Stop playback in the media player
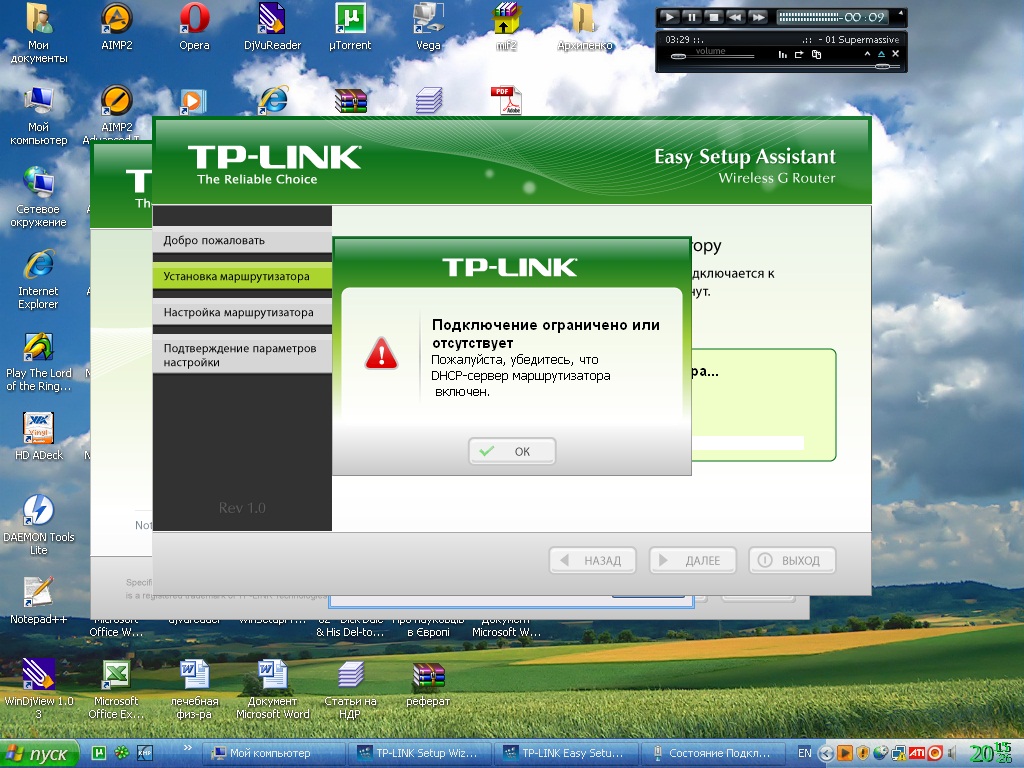 pyautogui.click(x=713, y=17)
